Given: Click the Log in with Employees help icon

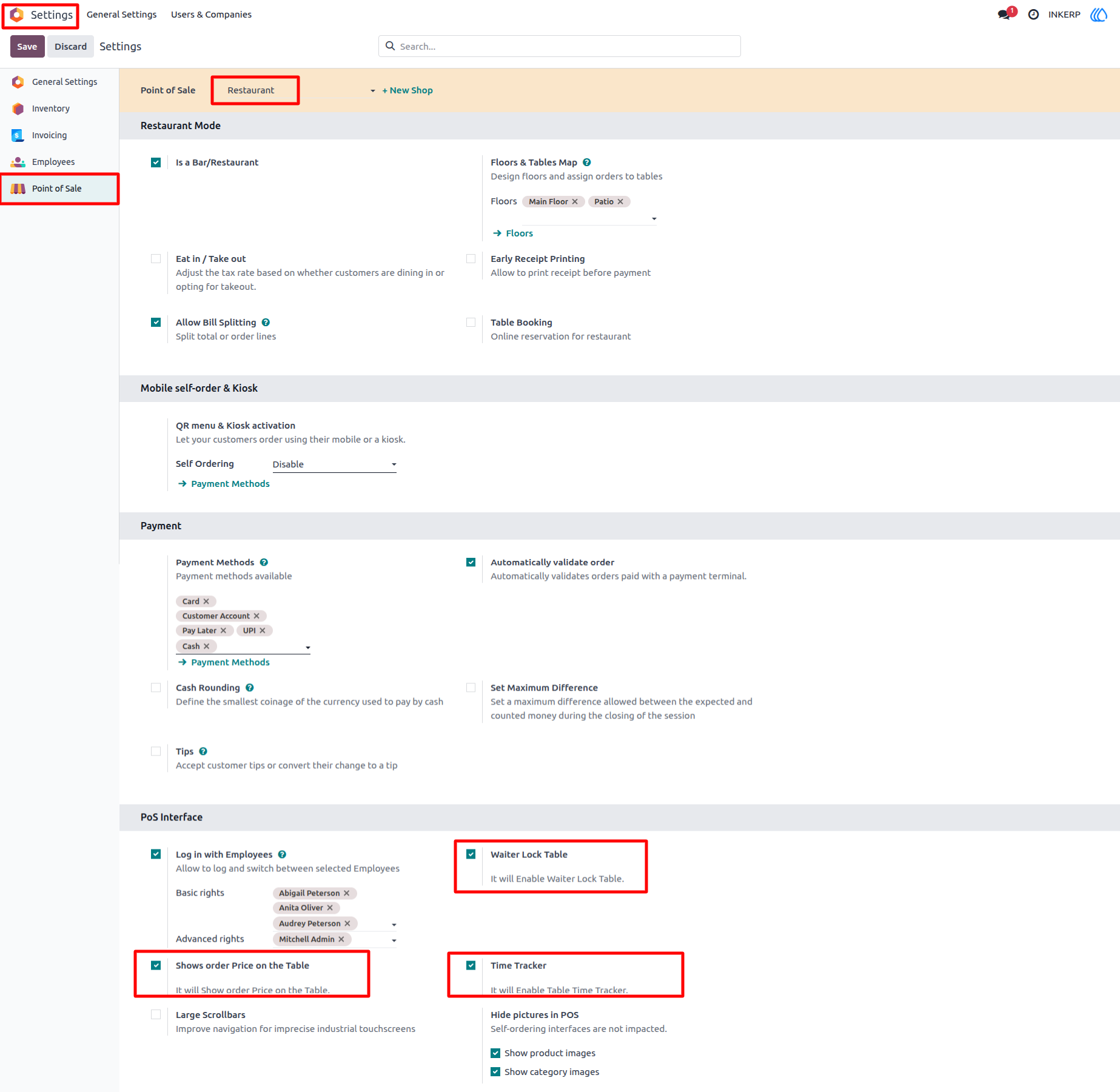Looking at the screenshot, I should tap(282, 854).
